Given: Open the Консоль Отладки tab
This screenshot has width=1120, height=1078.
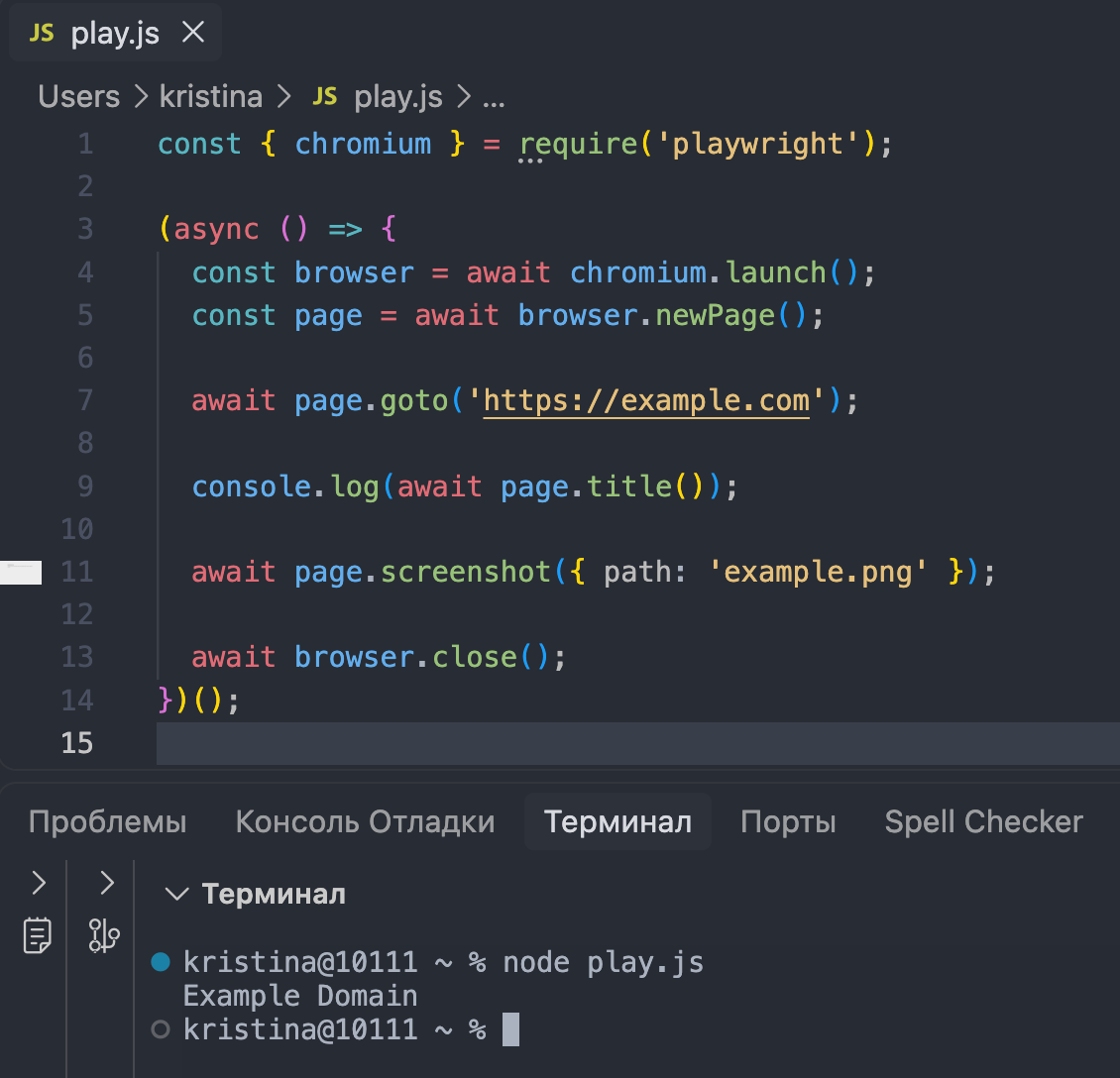Looking at the screenshot, I should pyautogui.click(x=365, y=821).
